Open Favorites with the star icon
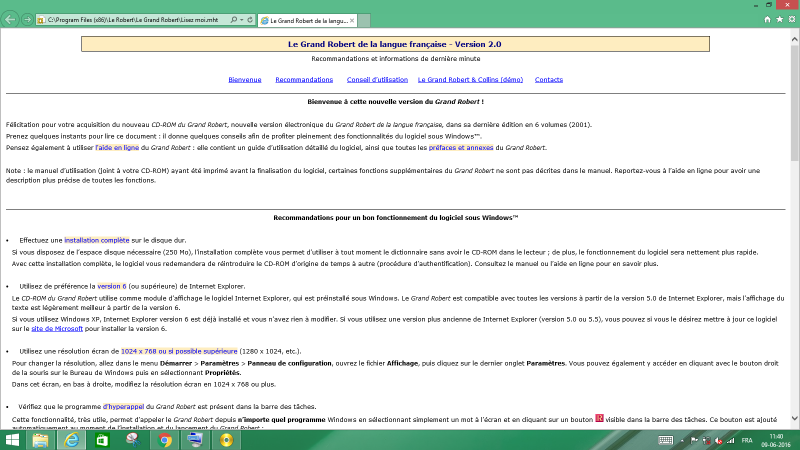This screenshot has height=450, width=800. point(780,19)
